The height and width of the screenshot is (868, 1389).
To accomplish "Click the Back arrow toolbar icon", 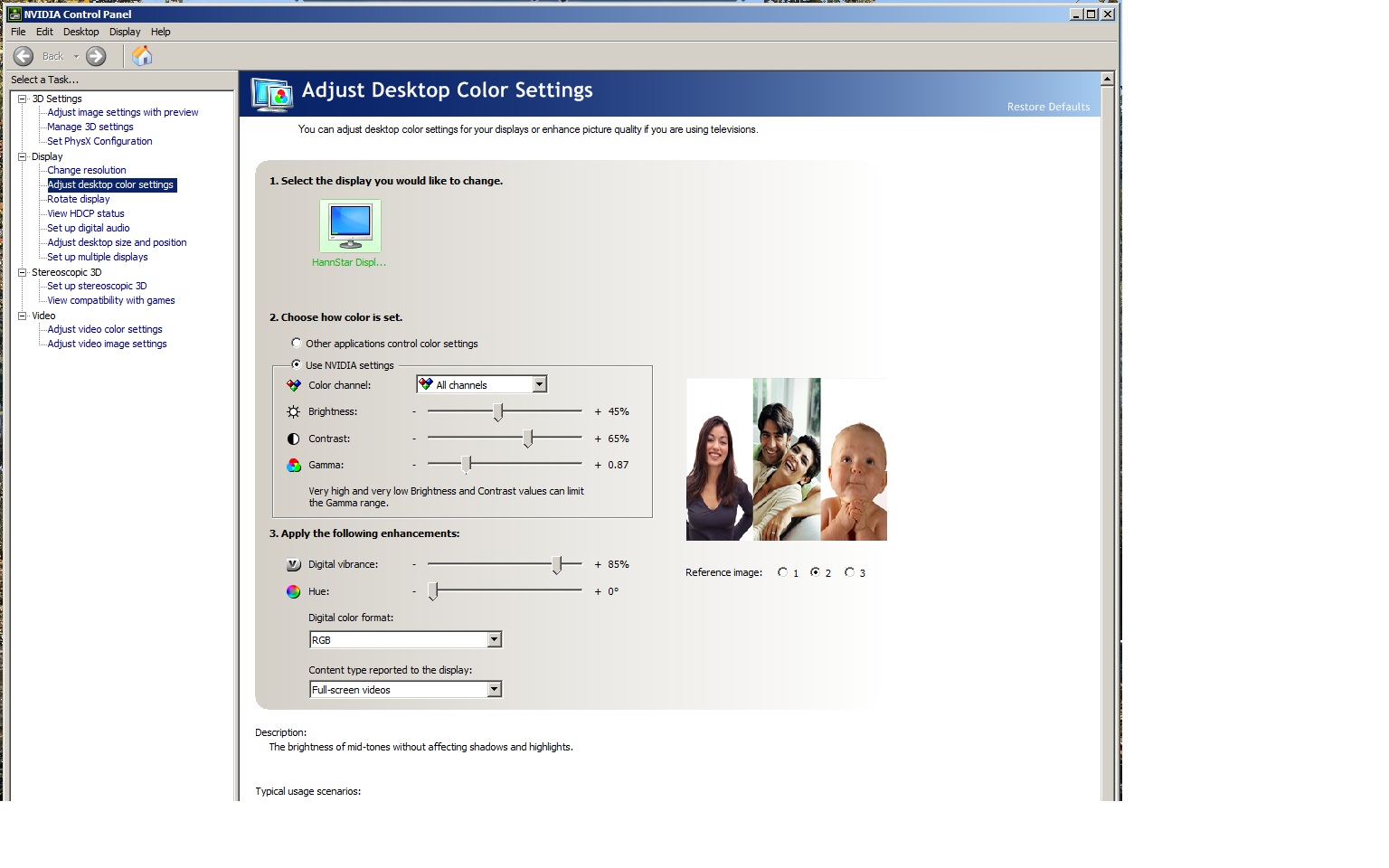I will [24, 56].
